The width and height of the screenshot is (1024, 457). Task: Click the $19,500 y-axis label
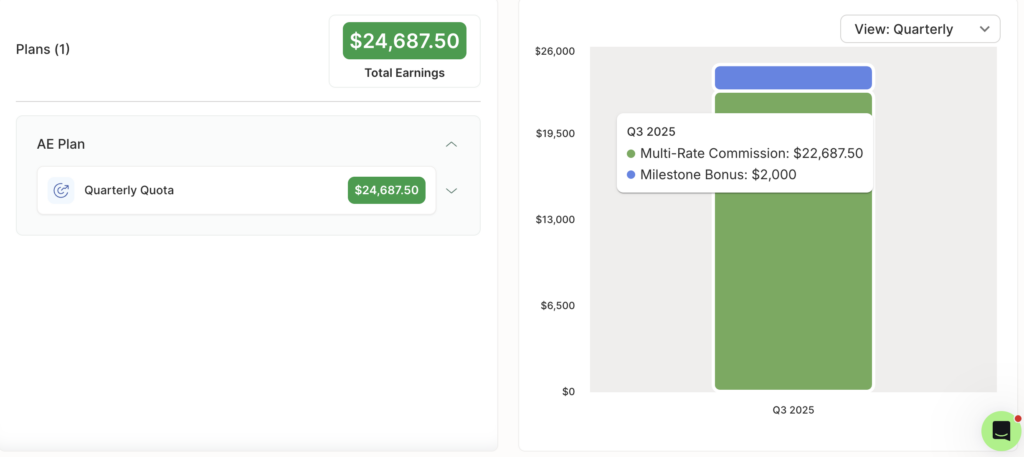click(x=555, y=134)
